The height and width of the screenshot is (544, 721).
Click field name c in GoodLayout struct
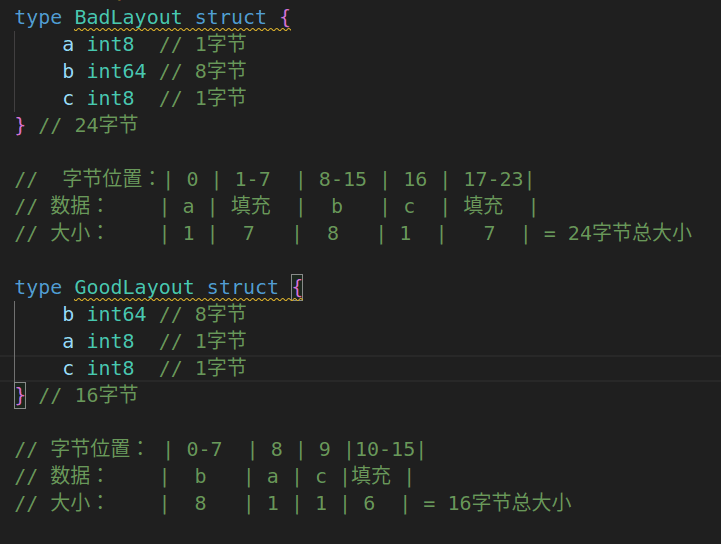pyautogui.click(x=68, y=369)
